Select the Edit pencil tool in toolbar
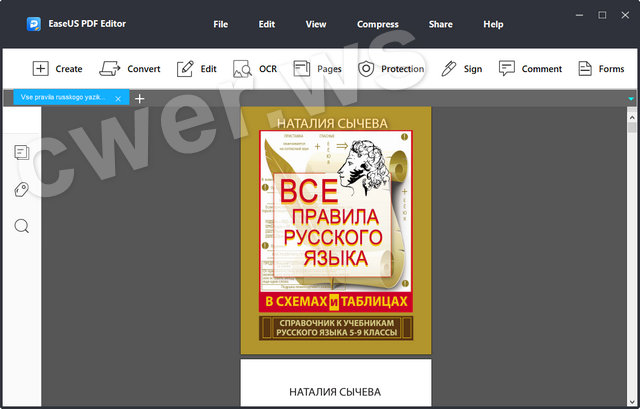640x409 pixels. tap(186, 69)
